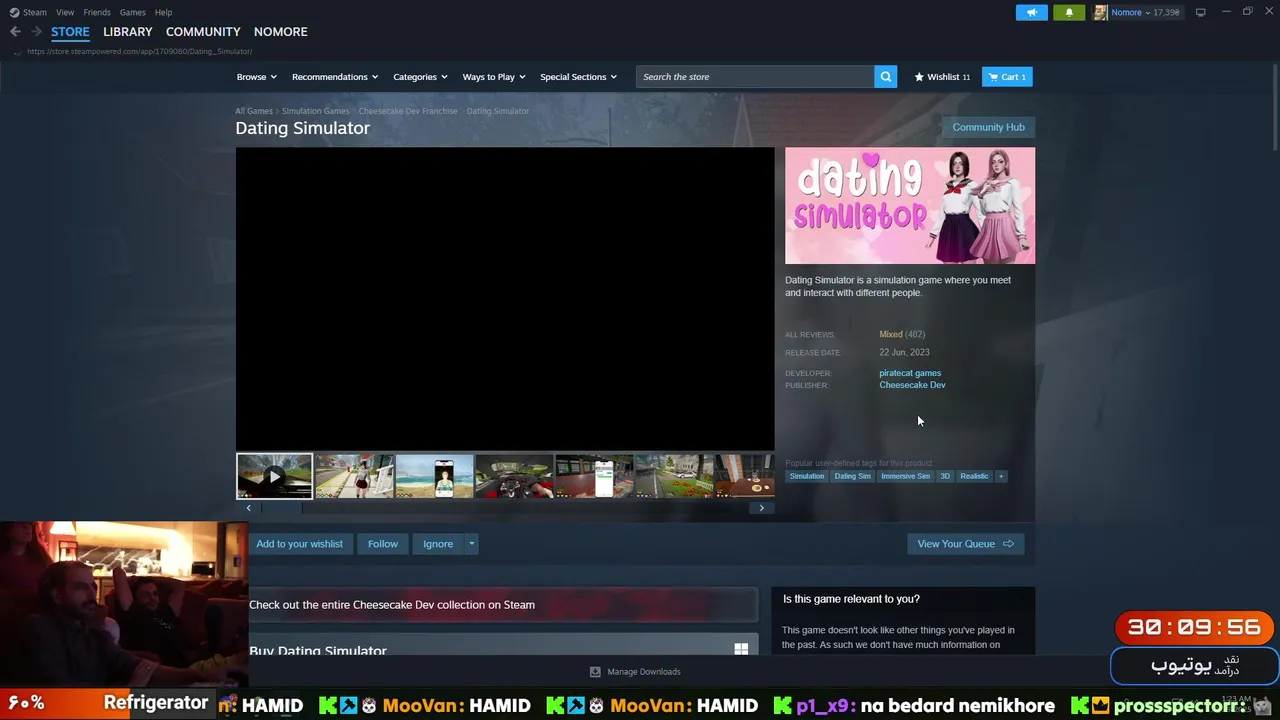1280x720 pixels.
Task: Click the Big Picture mode monitor icon
Action: [1201, 12]
